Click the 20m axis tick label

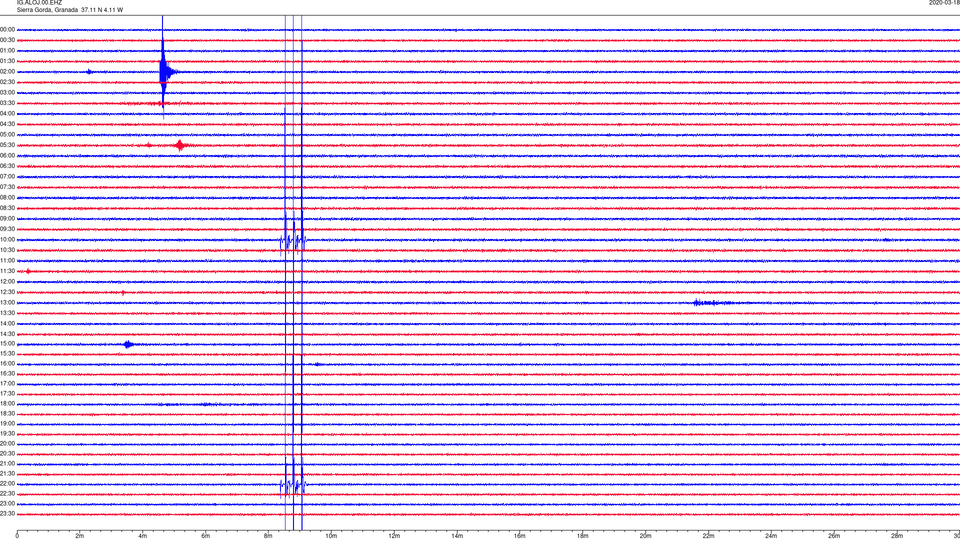click(645, 536)
